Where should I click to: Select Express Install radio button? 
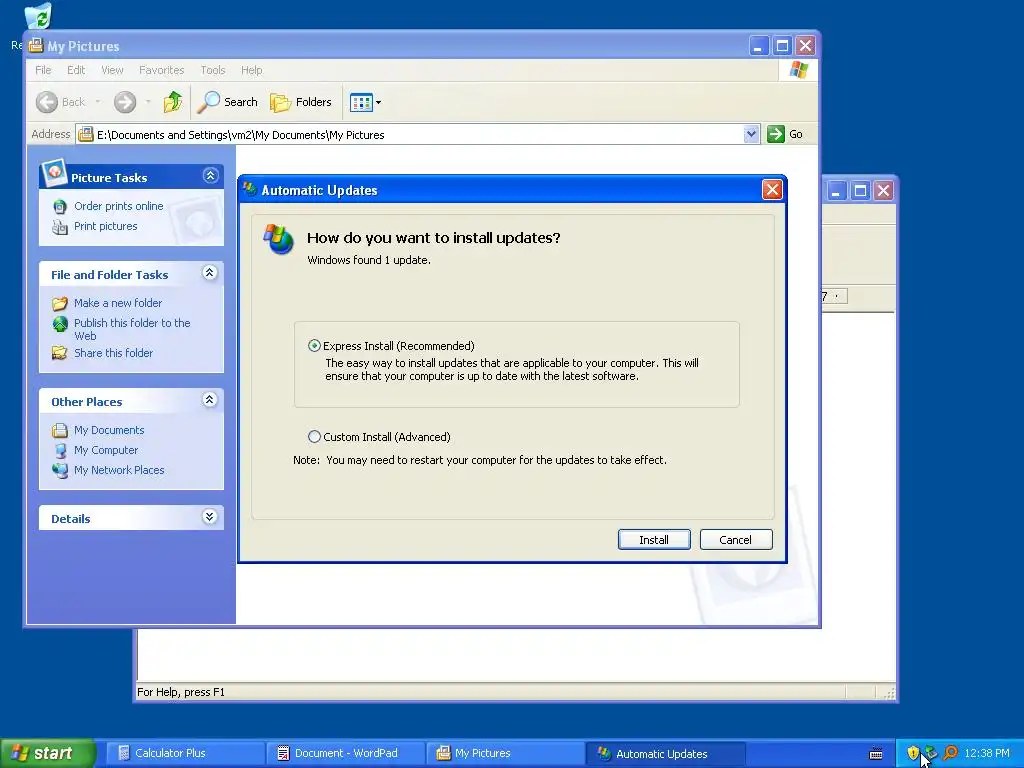pyautogui.click(x=314, y=345)
